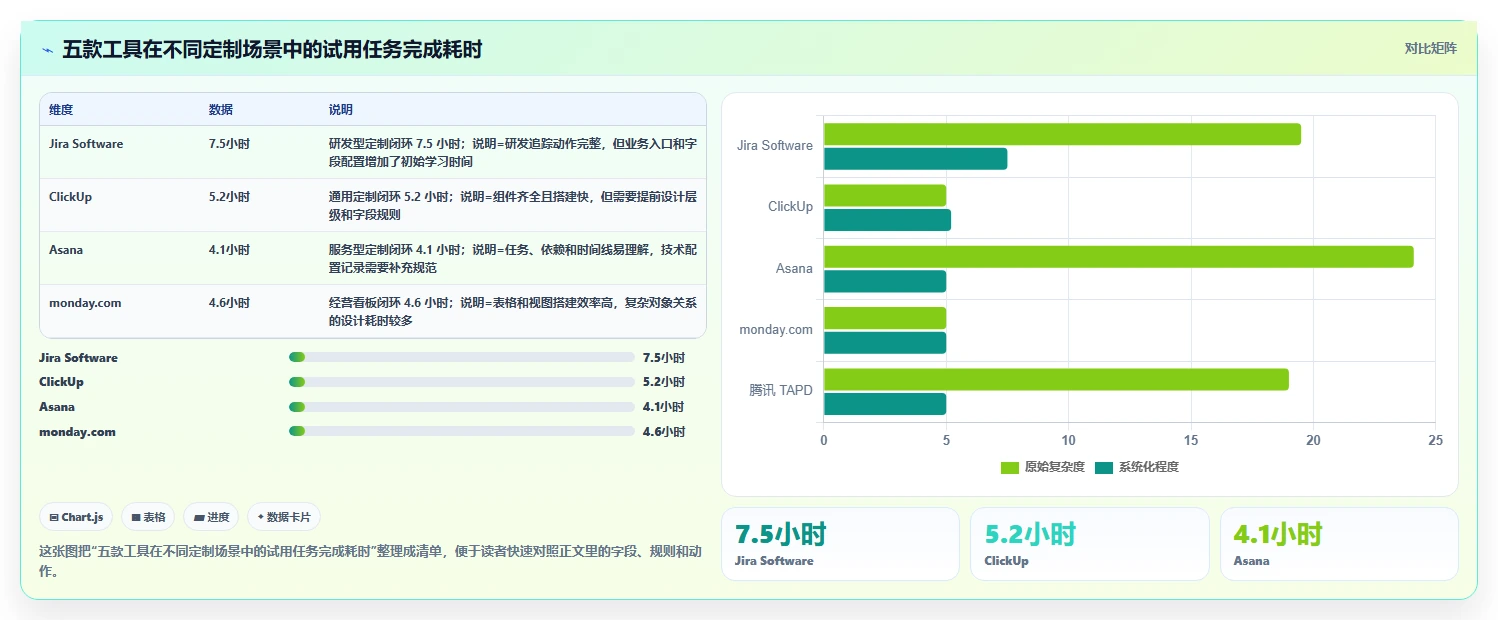Click ClickUp's teal chart bar
Image resolution: width=1498 pixels, height=620 pixels.
click(887, 220)
